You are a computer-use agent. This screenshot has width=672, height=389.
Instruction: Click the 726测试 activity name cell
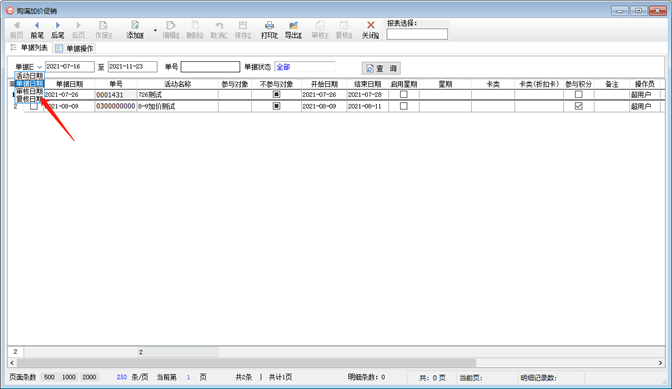pos(177,95)
